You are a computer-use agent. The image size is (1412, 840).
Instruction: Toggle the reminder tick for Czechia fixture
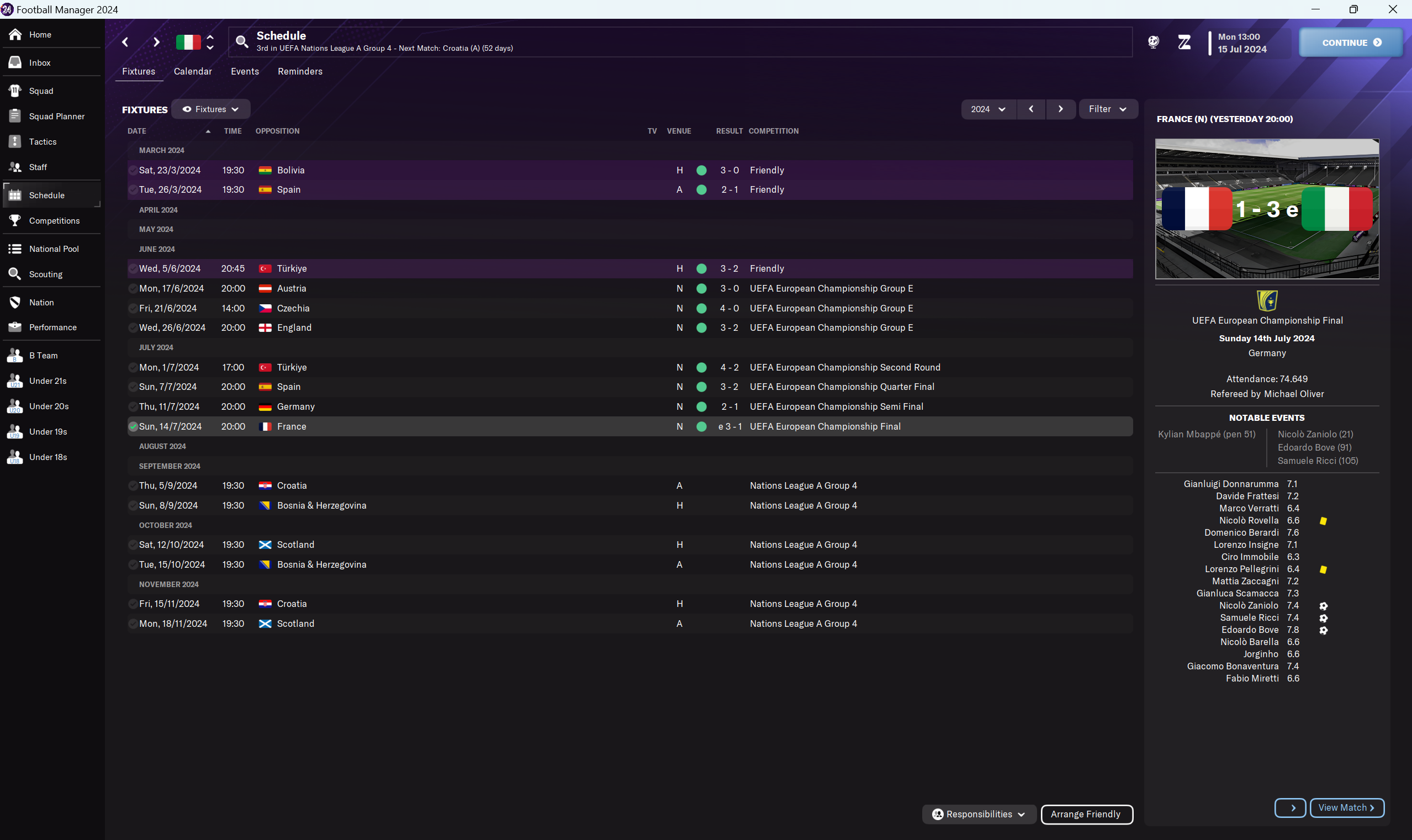133,309
